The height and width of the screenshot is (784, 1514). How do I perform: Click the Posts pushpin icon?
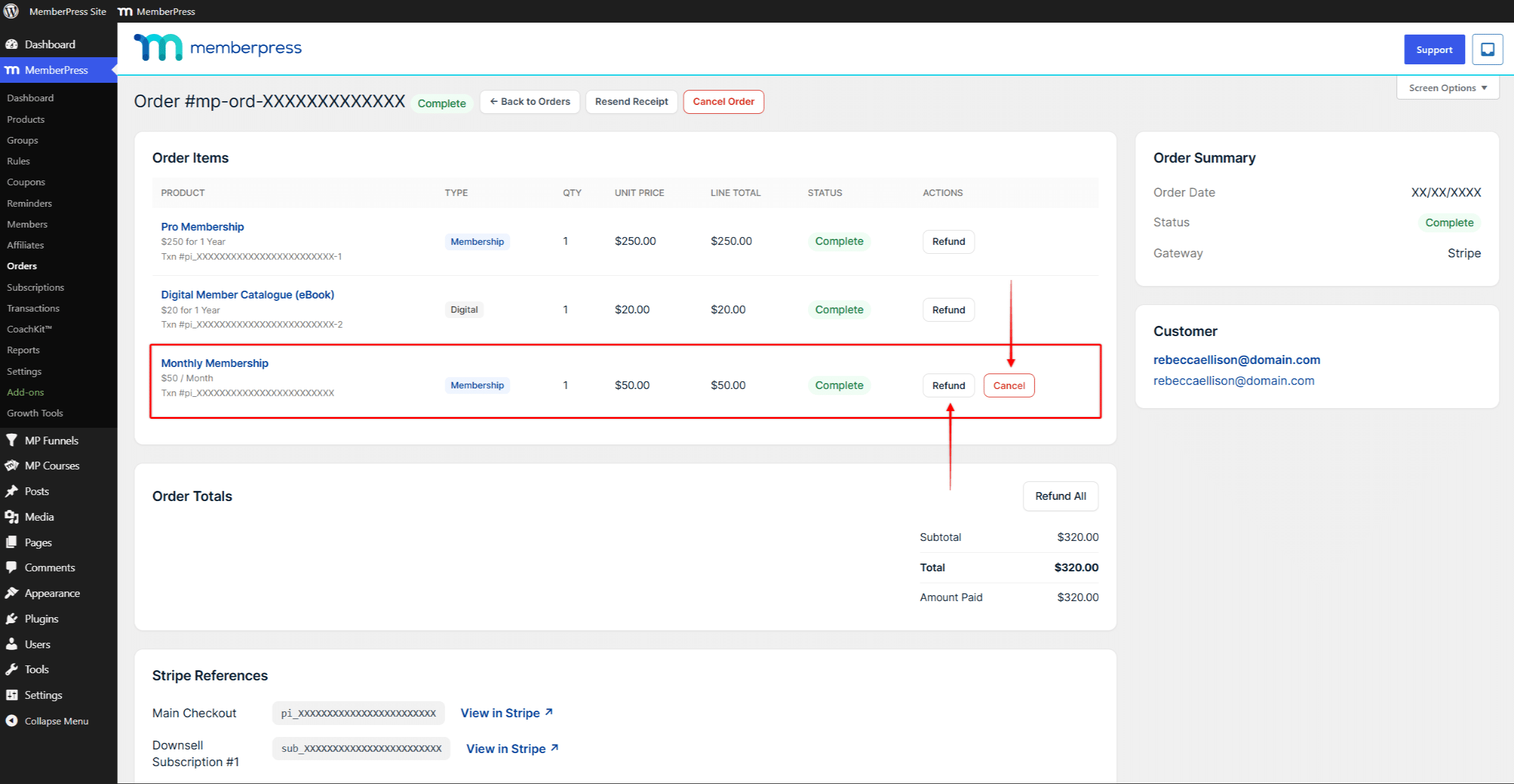(11, 491)
